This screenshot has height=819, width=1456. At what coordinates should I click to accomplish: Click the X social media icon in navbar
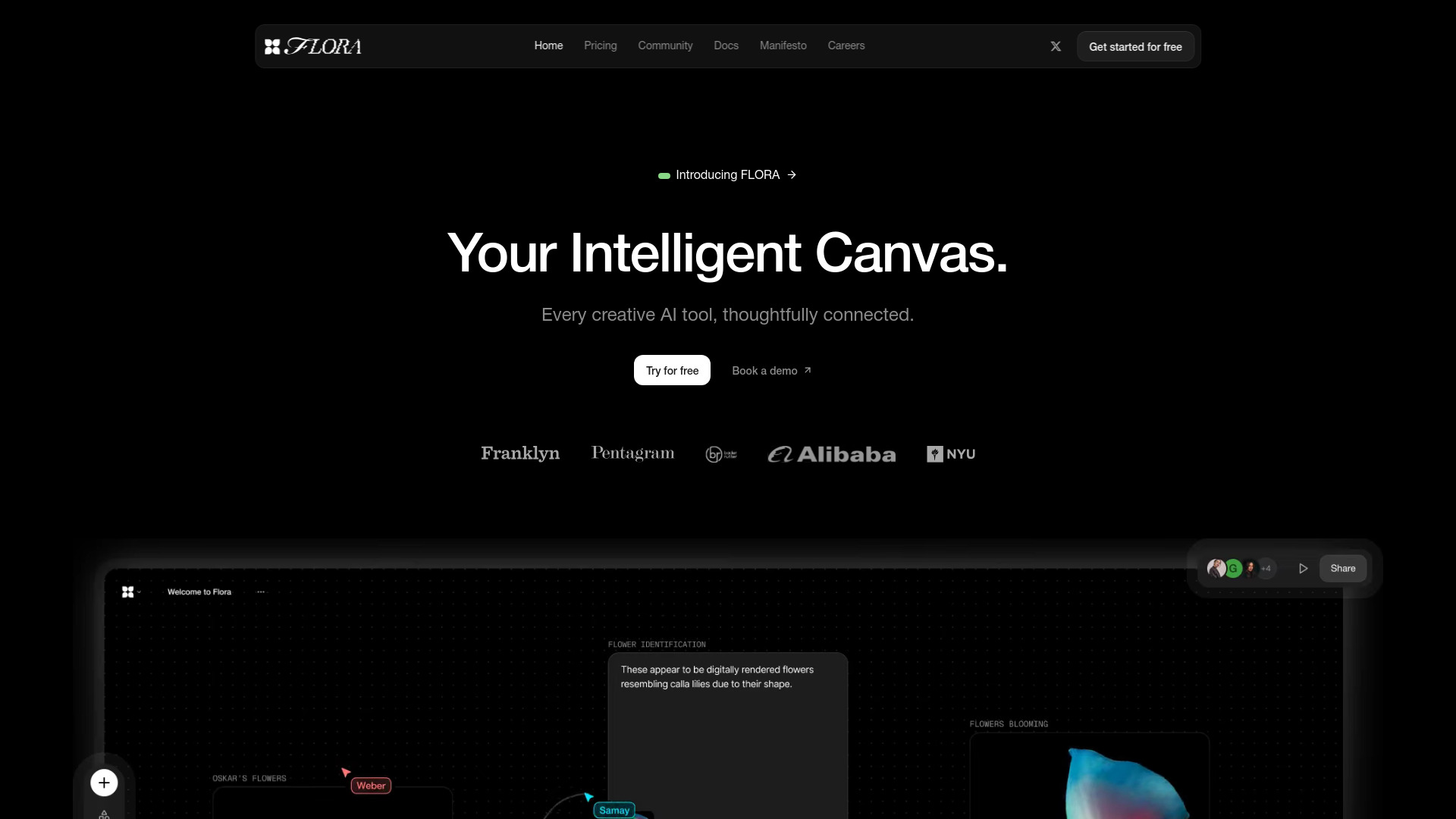1056,46
